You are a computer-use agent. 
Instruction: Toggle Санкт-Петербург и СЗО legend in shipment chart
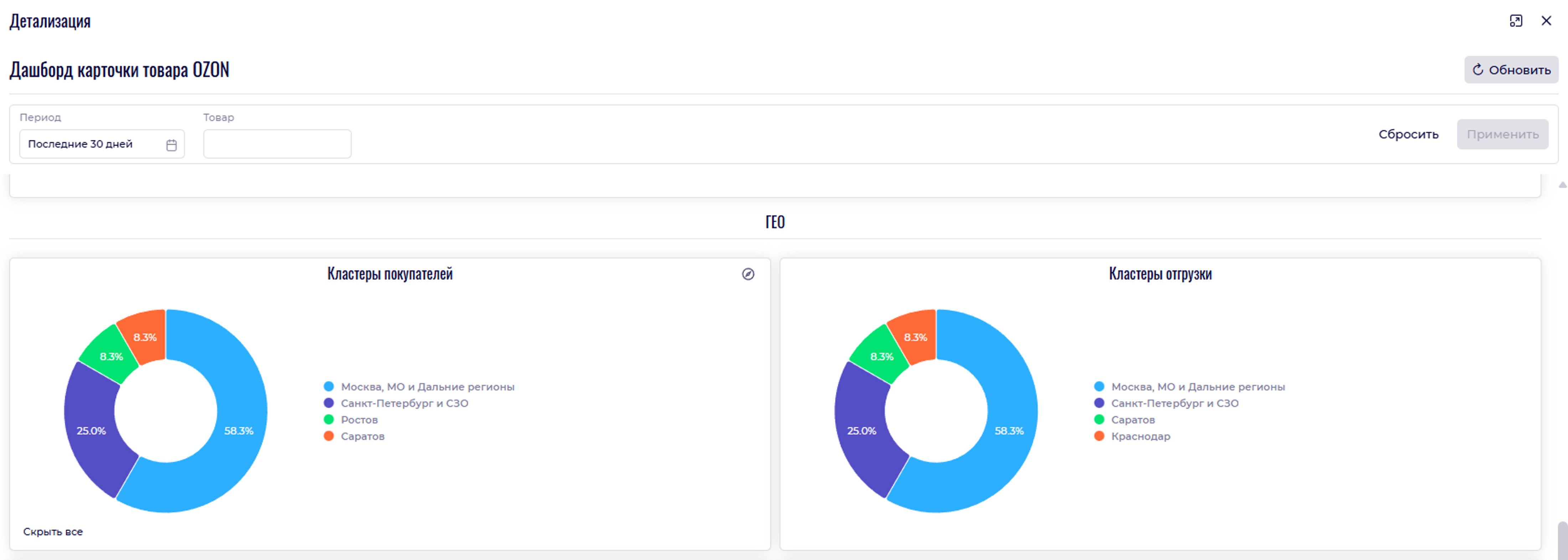coord(1174,403)
